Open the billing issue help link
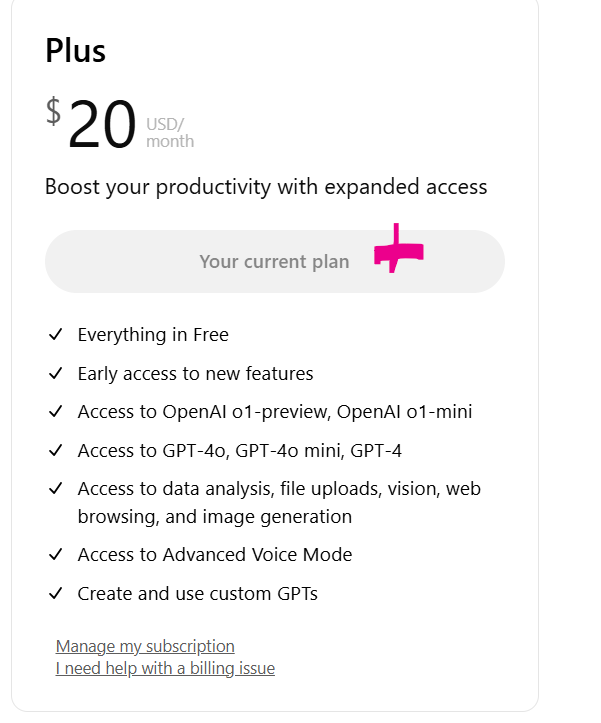This screenshot has height=723, width=601. coord(165,668)
